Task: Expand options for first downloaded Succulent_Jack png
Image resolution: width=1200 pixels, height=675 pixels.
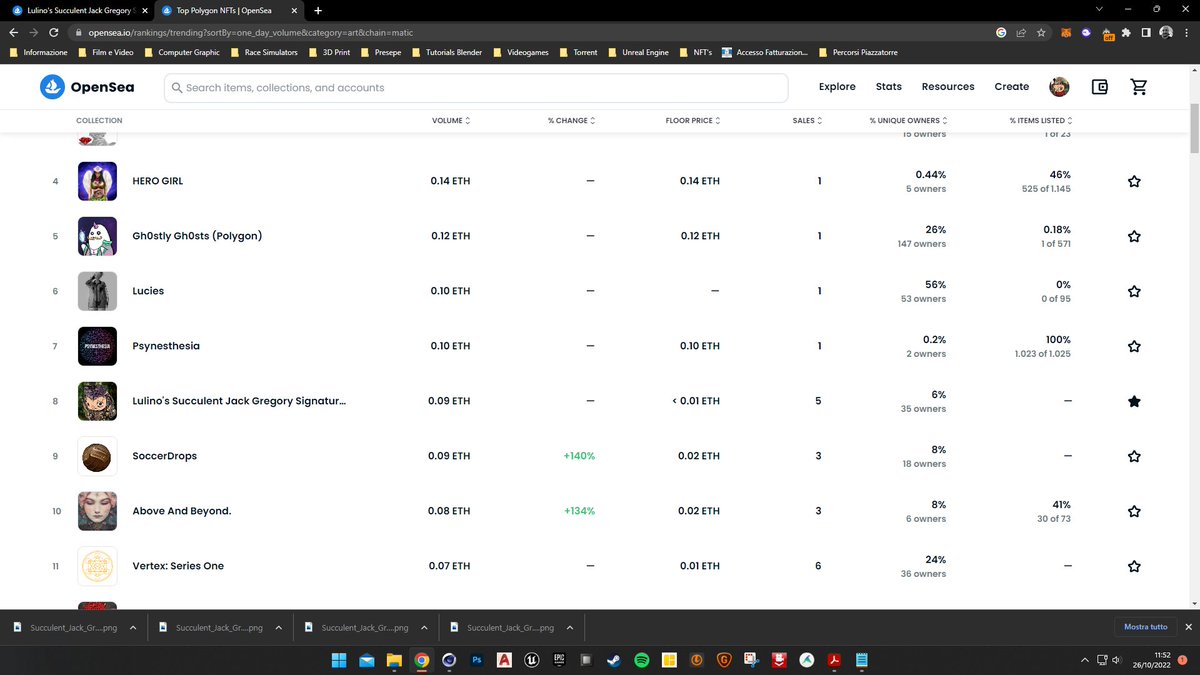Action: pos(134,628)
